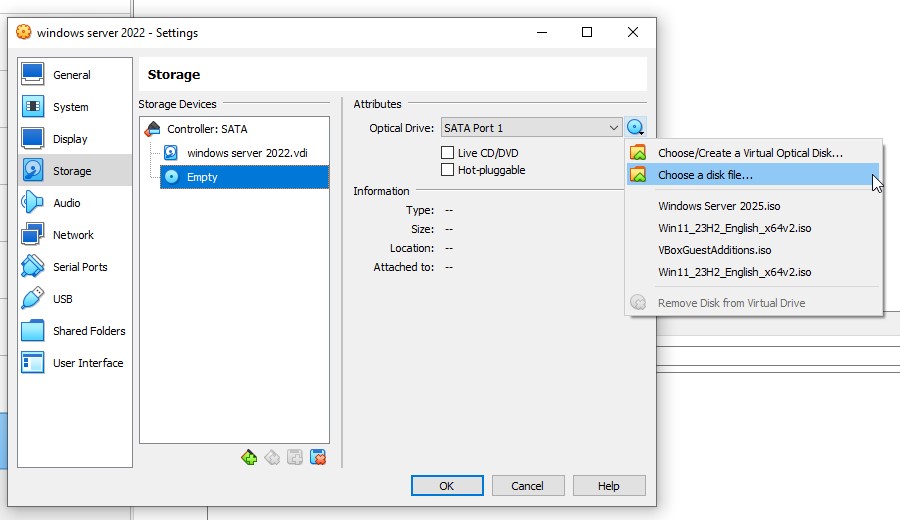Select the USB settings section
This screenshot has height=520, width=900.
tap(62, 299)
